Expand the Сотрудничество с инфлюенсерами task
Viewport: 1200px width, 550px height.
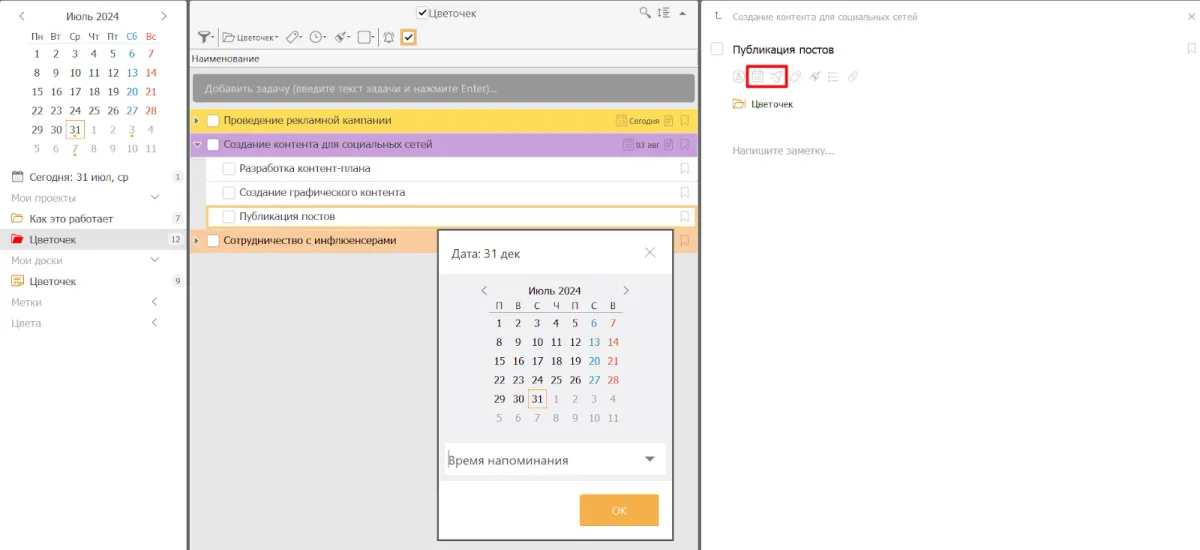[197, 240]
